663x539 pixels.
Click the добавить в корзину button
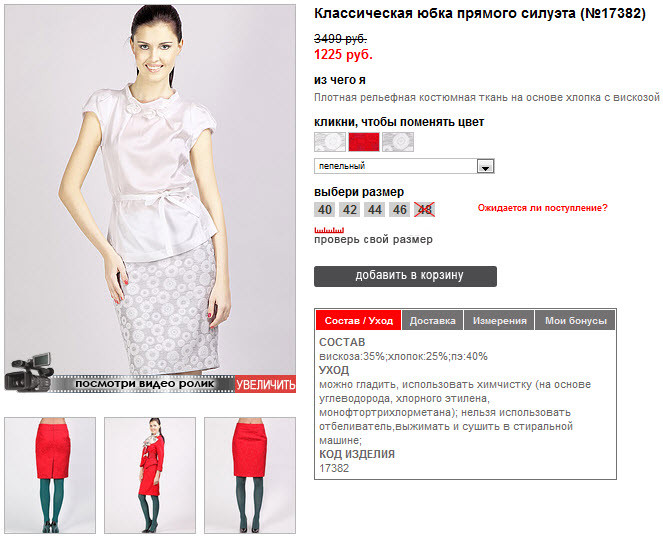(405, 276)
